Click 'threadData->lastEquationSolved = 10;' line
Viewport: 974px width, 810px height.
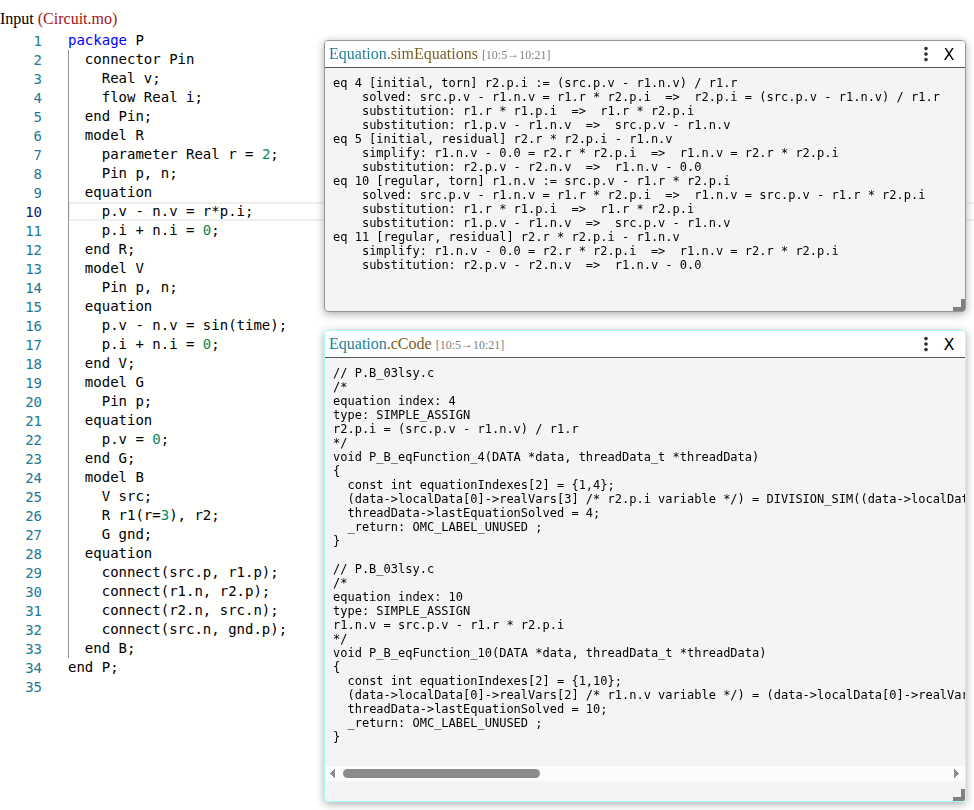click(477, 709)
